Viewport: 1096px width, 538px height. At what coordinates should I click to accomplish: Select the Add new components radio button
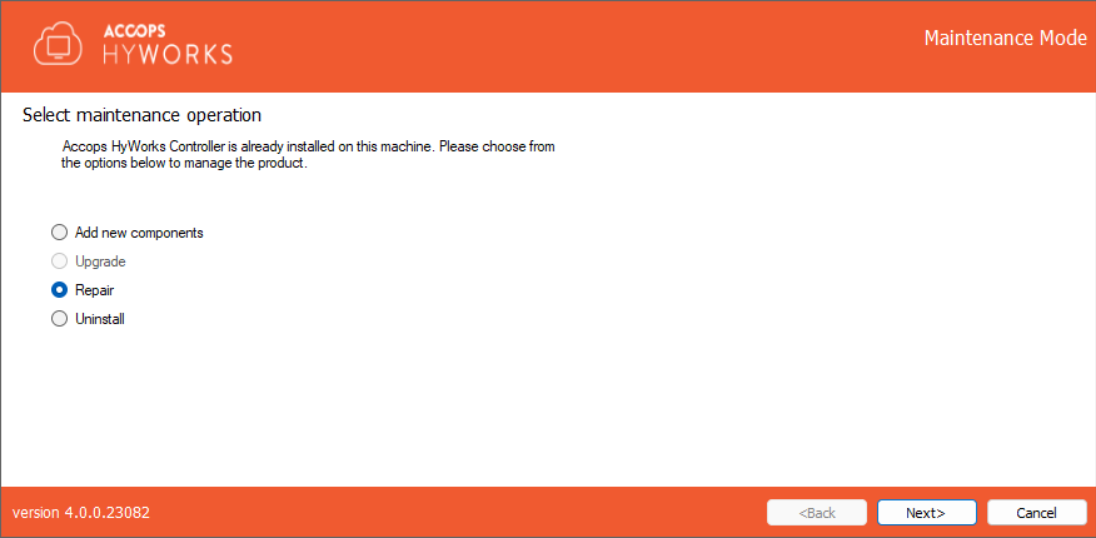pos(59,232)
